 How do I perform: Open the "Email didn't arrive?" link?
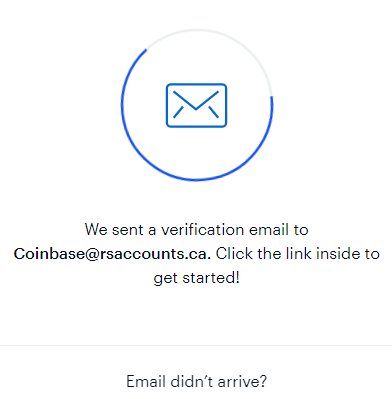(x=196, y=381)
